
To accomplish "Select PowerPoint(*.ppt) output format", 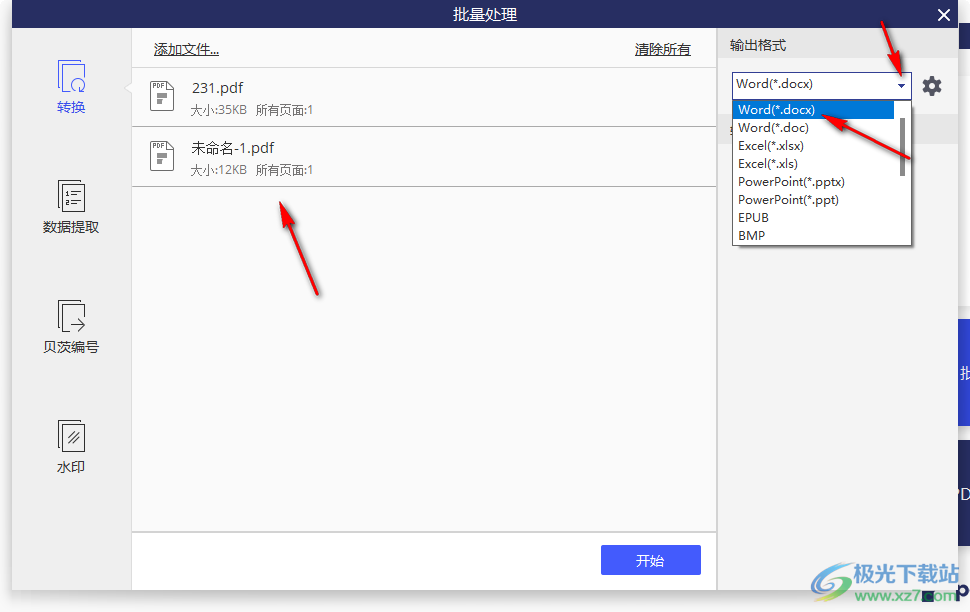I will (788, 200).
